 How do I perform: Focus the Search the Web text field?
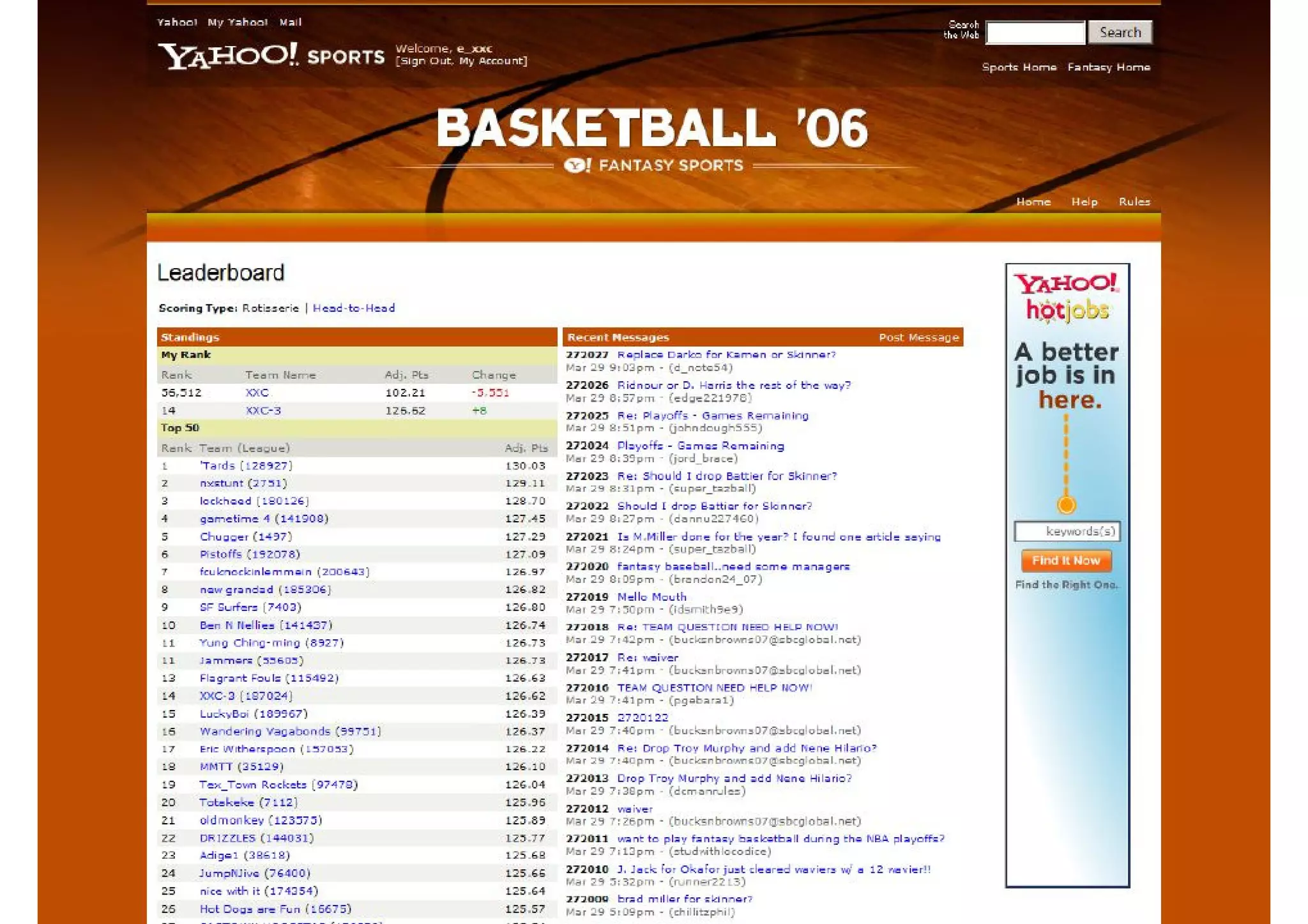point(1035,33)
